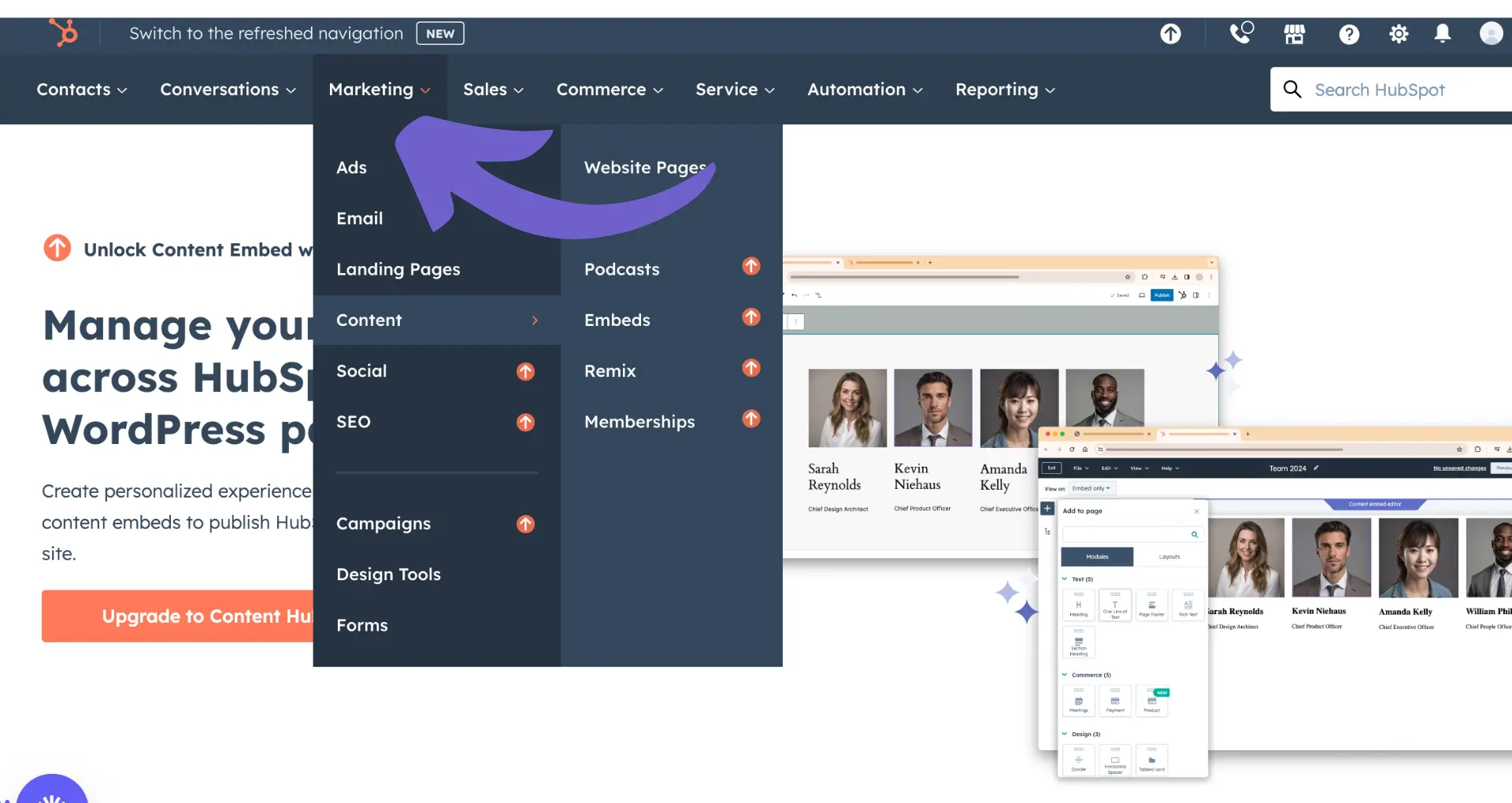Collapse the Marketing menu
This screenshot has height=803, width=1512.
380,89
